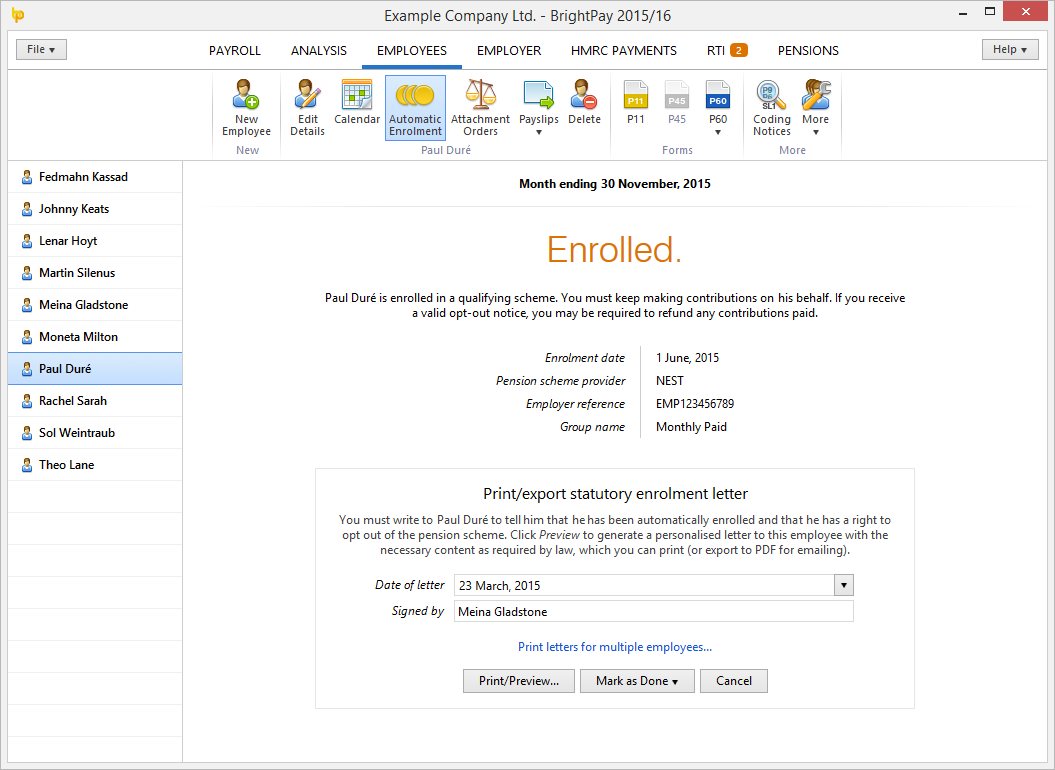Open the P45 form
The image size is (1055, 770).
[677, 102]
